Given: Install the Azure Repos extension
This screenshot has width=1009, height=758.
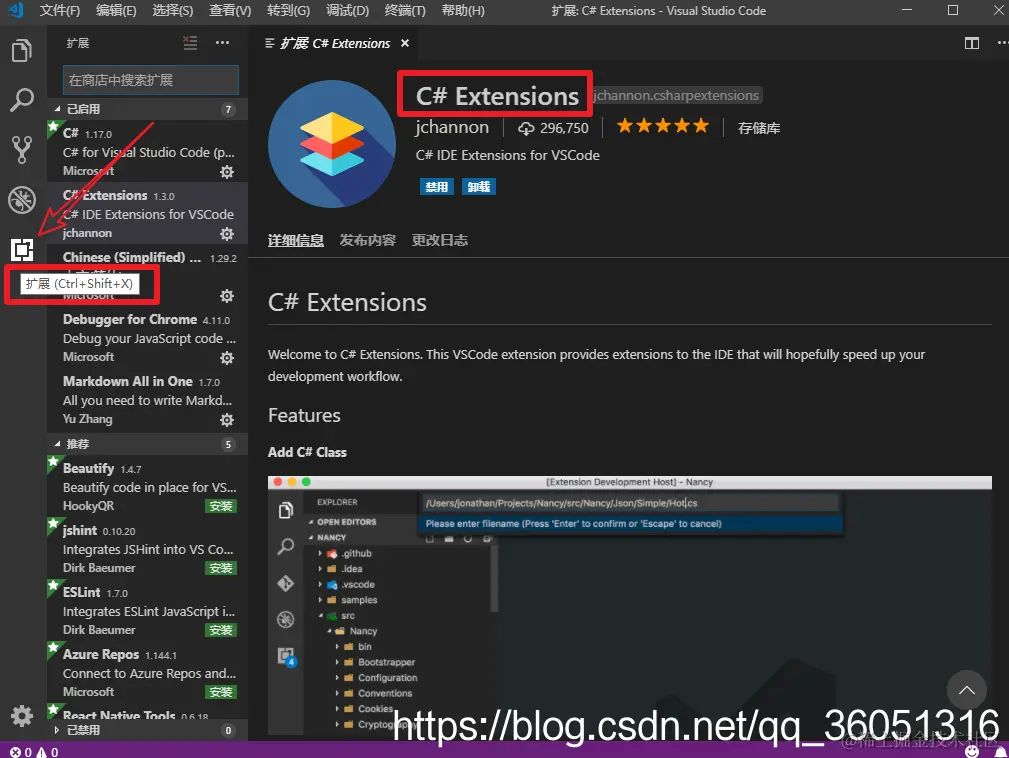Looking at the screenshot, I should [x=221, y=692].
